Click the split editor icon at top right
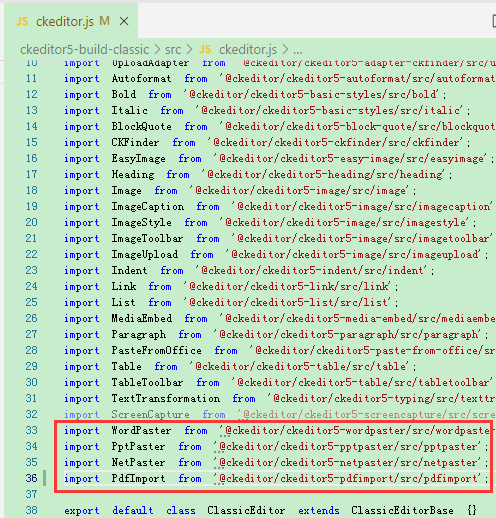 494,21
